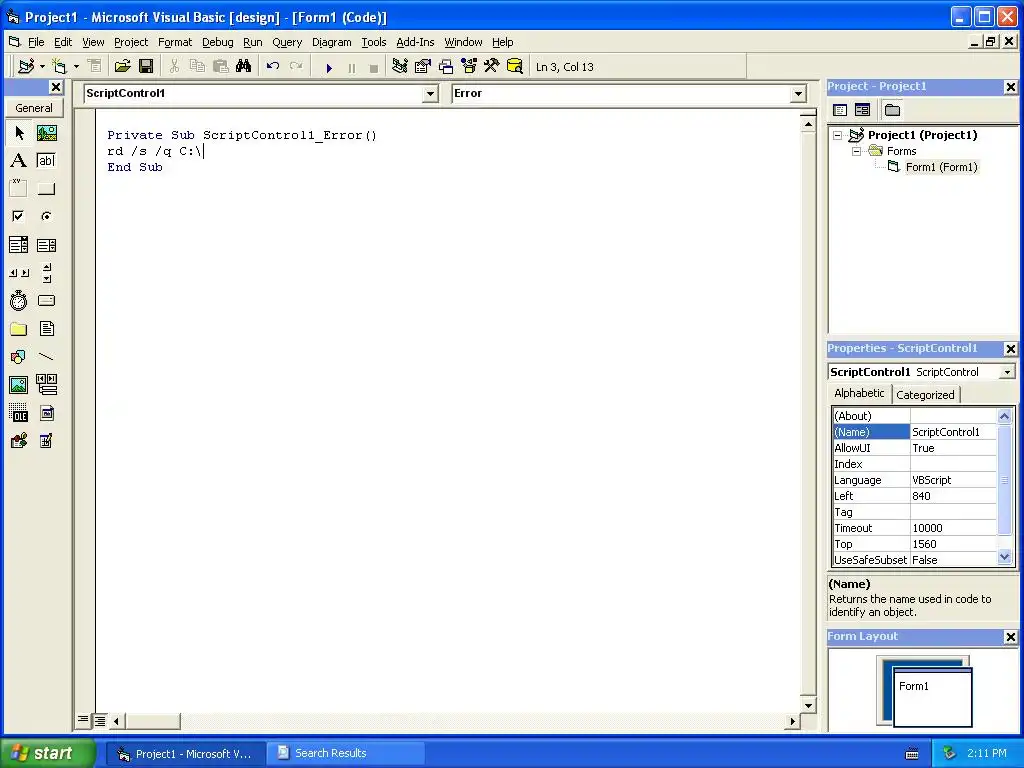The width and height of the screenshot is (1024, 768).
Task: Toggle Folders in the Project panel
Action: [892, 110]
